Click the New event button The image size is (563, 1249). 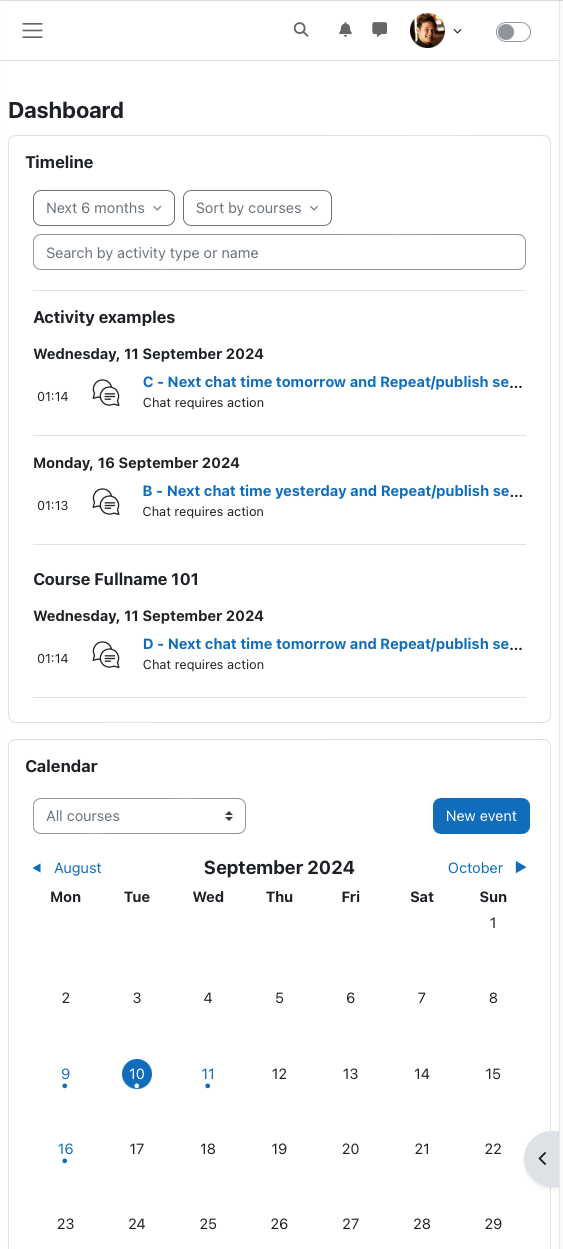(x=481, y=816)
